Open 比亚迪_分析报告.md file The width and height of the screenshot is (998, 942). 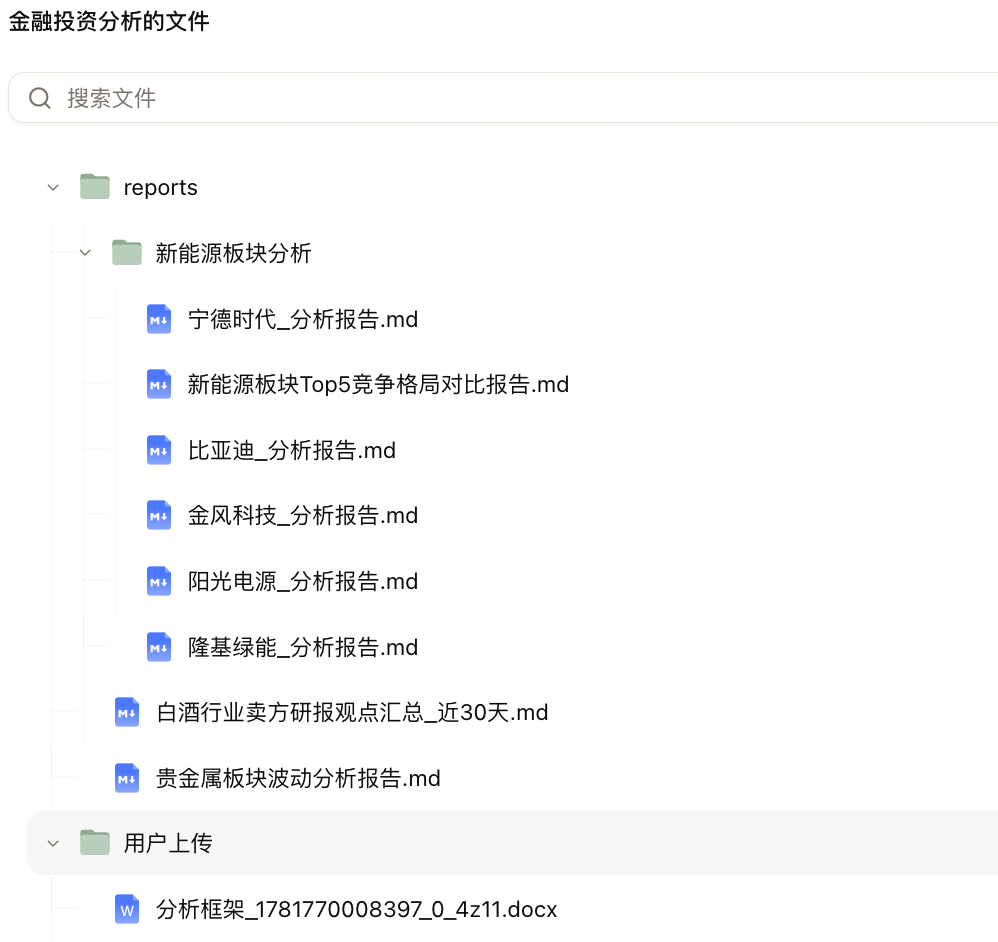pos(292,451)
